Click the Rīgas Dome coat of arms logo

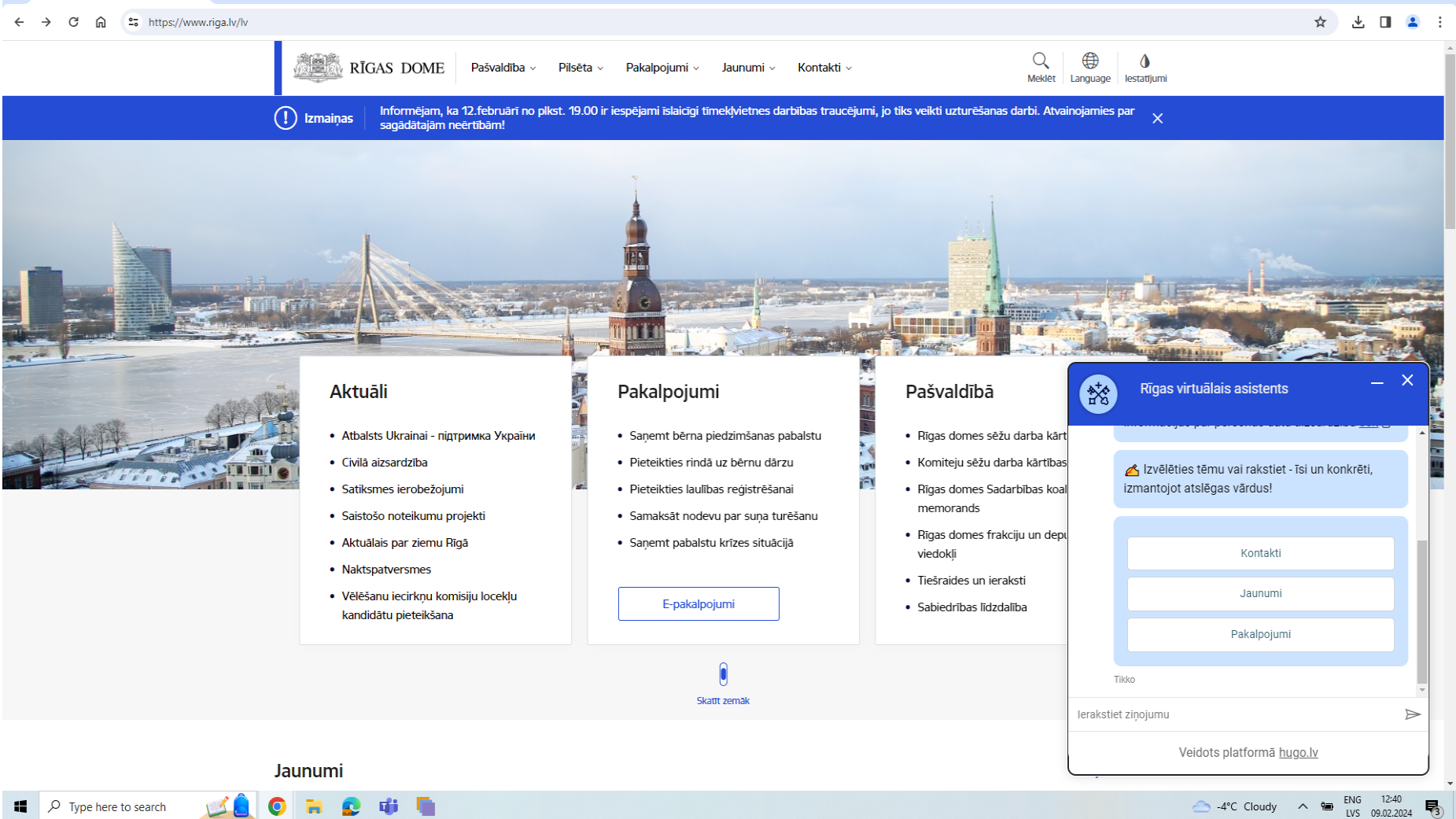coord(318,68)
